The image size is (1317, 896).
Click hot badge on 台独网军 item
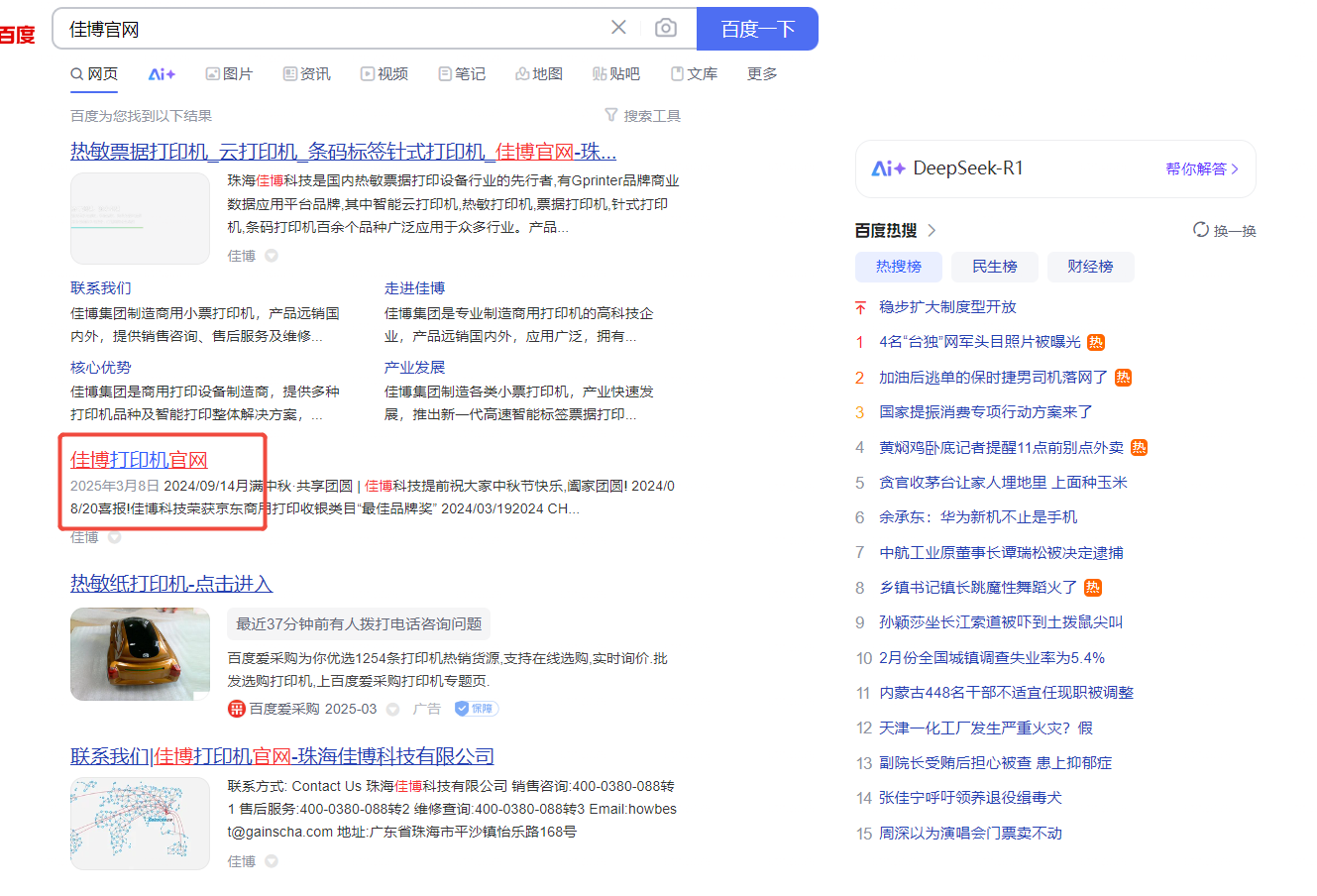pos(1096,342)
